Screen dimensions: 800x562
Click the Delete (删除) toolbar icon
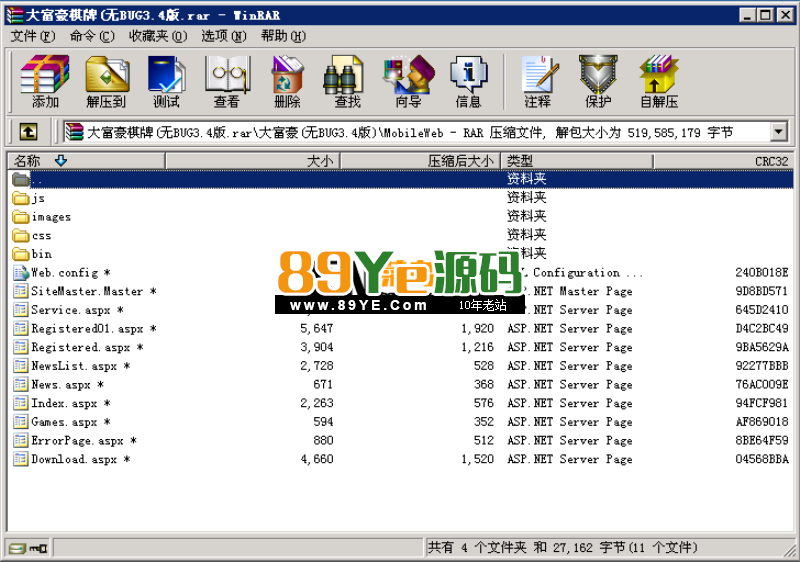click(x=287, y=81)
